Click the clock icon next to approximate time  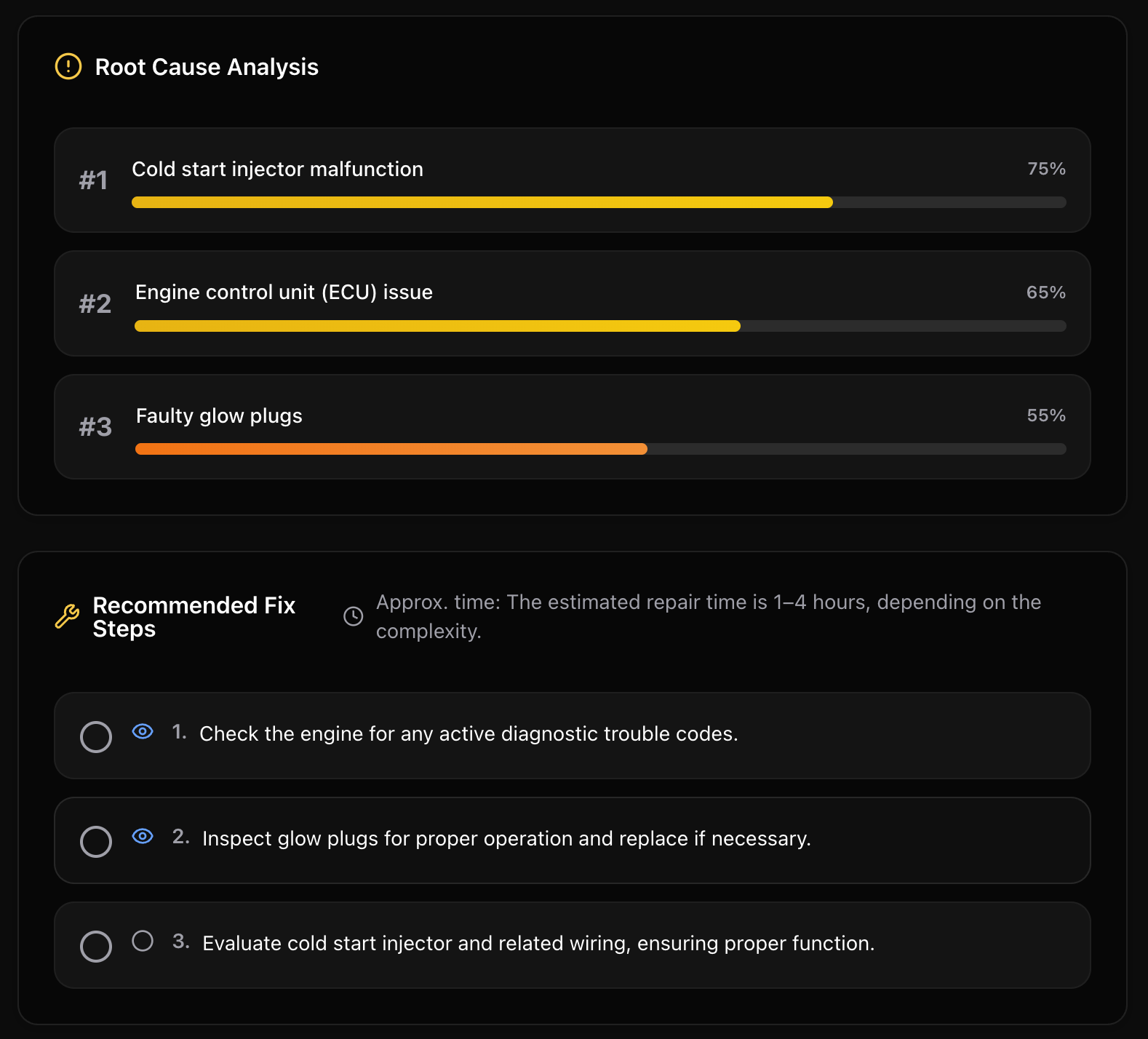pyautogui.click(x=354, y=616)
